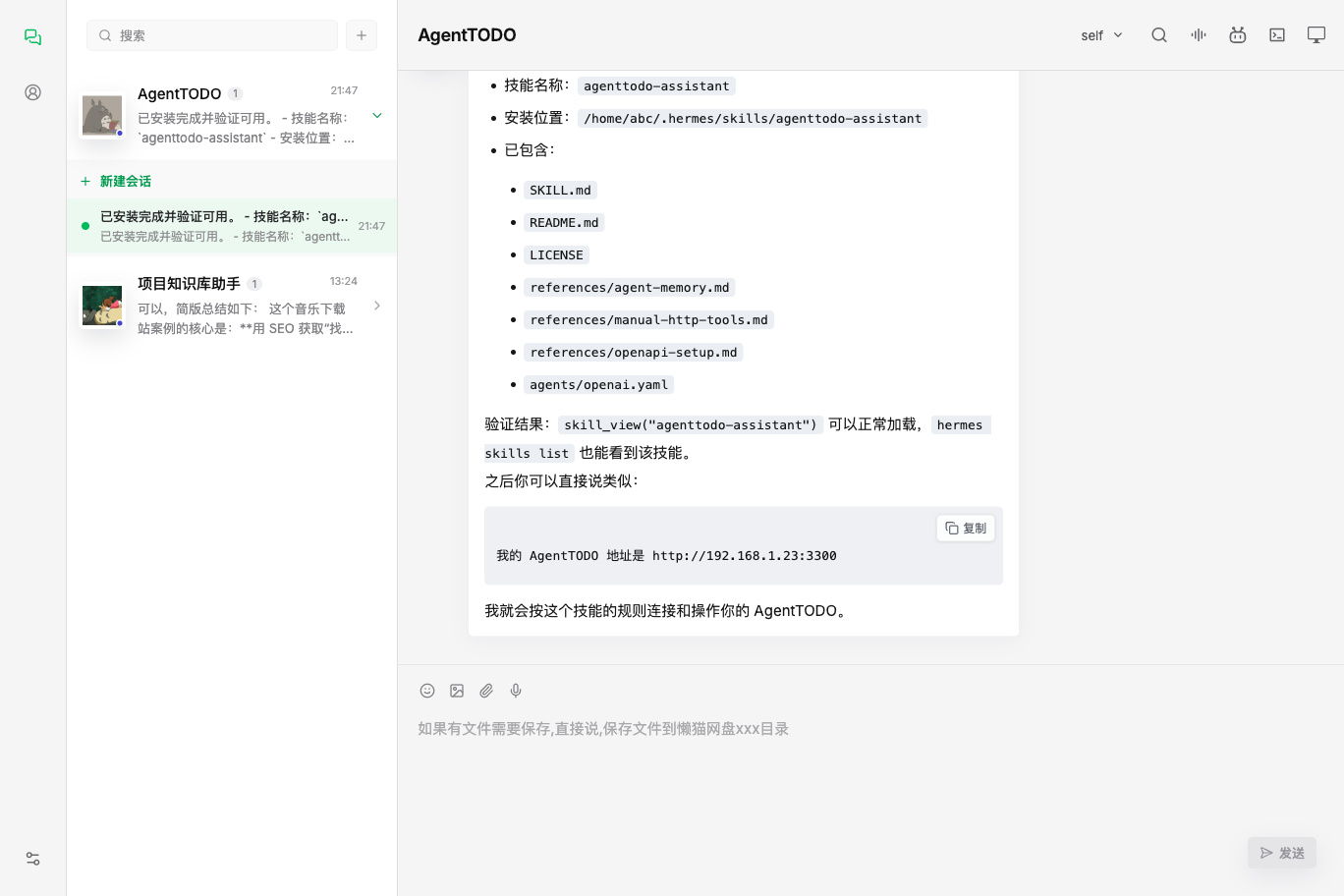Image resolution: width=1344 pixels, height=896 pixels.
Task: Insert an emoji with the smiley icon
Action: pyautogui.click(x=427, y=691)
